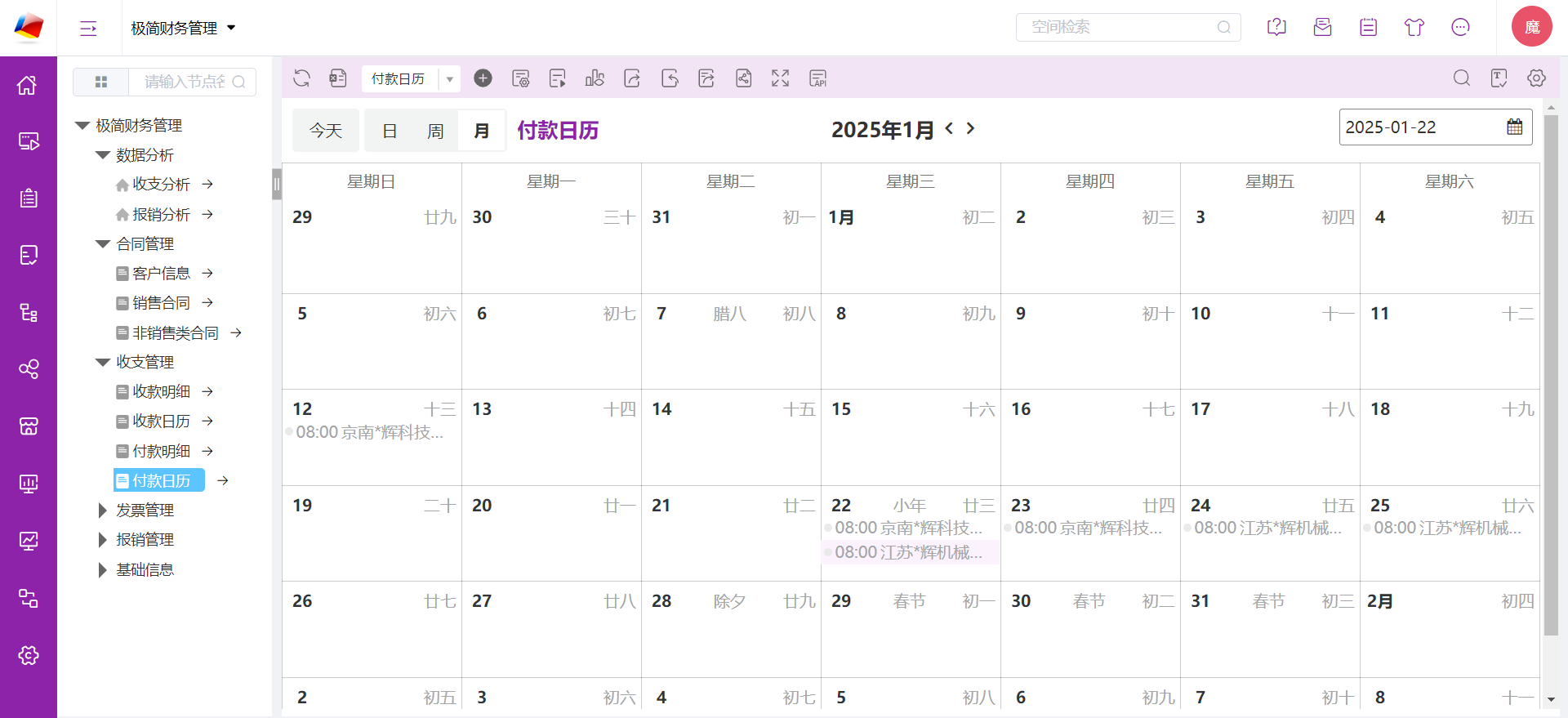Toggle fullscreen with the expand arrows icon
Image resolution: width=1568 pixels, height=718 pixels.
coord(781,78)
